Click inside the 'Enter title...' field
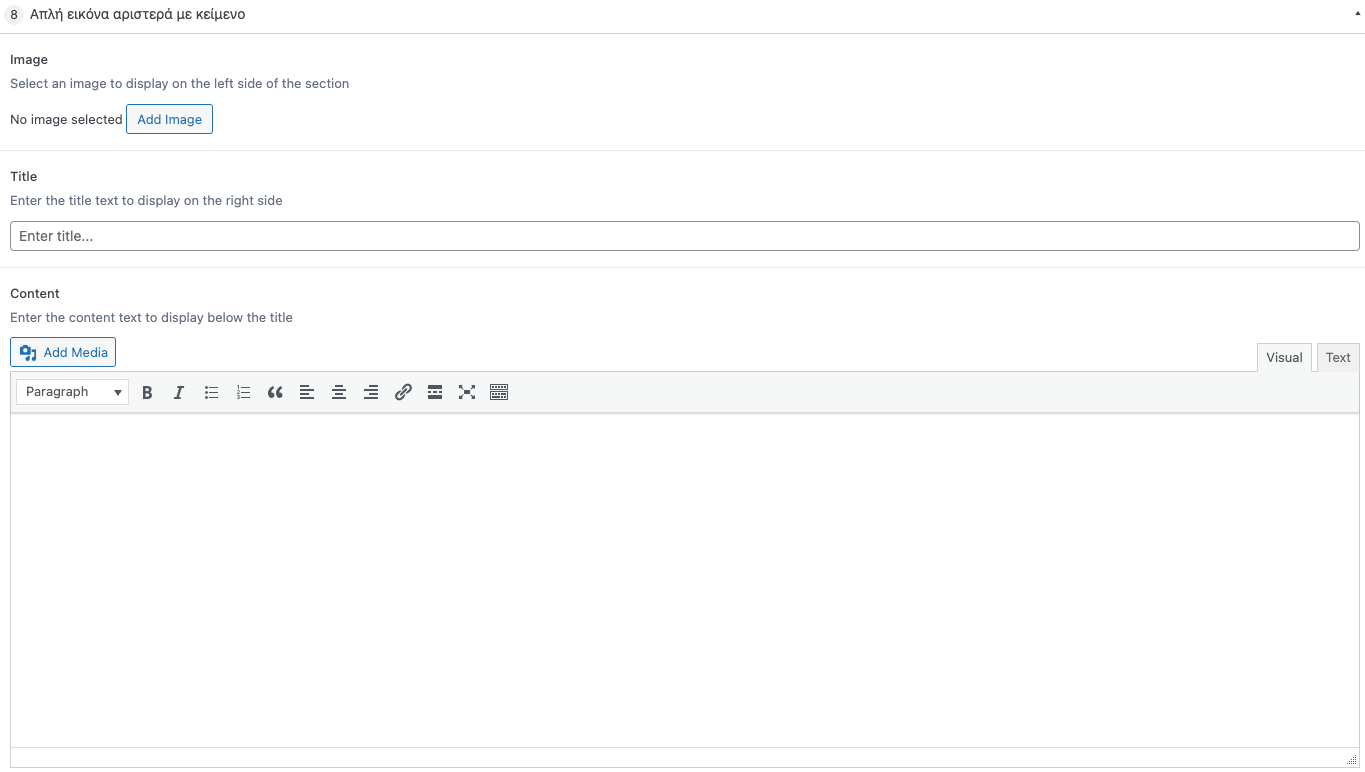The image size is (1365, 772). coord(682,236)
